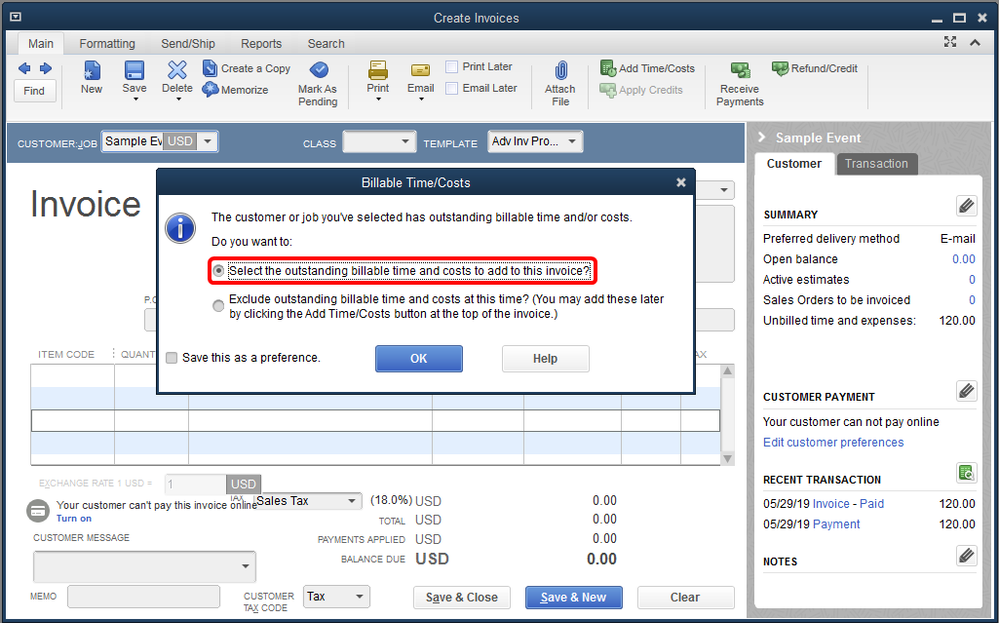Edit Notes section with pencil icon
The height and width of the screenshot is (623, 999).
[967, 555]
